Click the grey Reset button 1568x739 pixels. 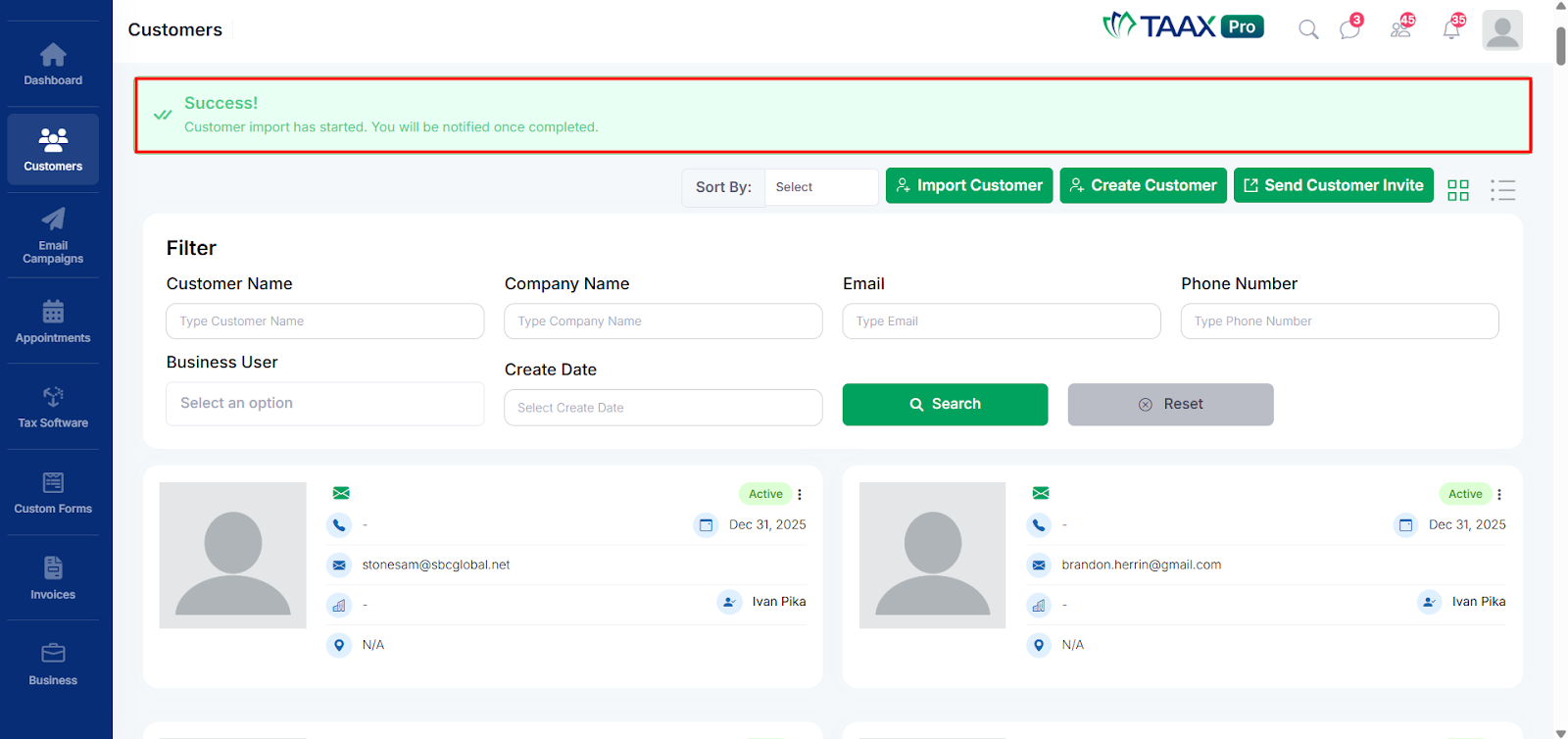click(1170, 404)
